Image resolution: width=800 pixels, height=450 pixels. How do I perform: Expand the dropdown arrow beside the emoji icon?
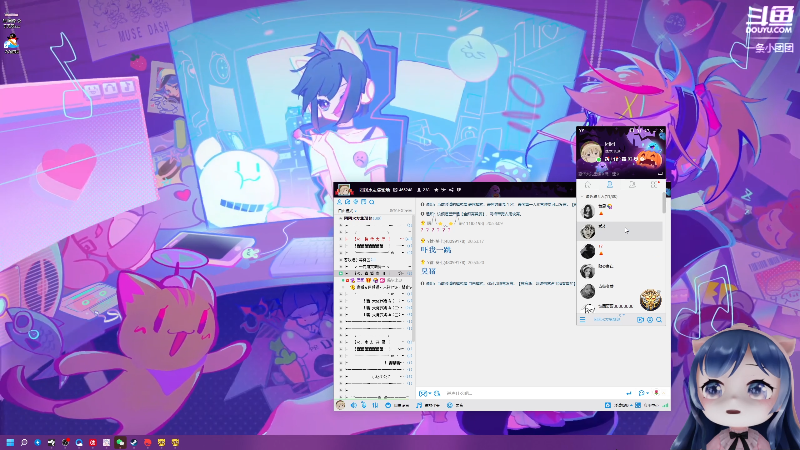(x=430, y=393)
